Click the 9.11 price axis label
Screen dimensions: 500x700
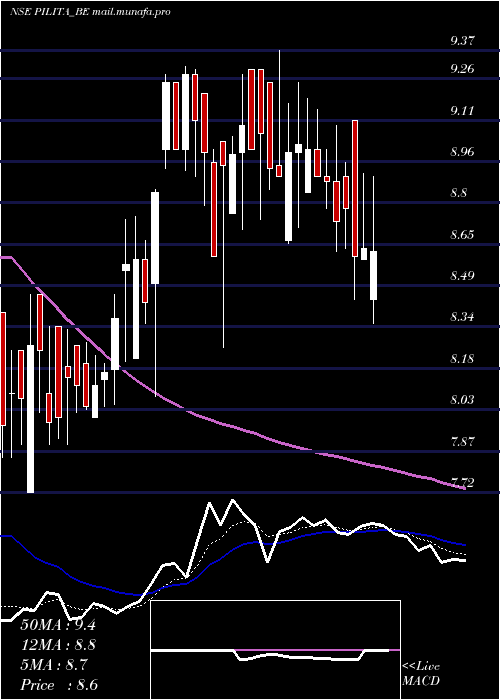(x=462, y=111)
